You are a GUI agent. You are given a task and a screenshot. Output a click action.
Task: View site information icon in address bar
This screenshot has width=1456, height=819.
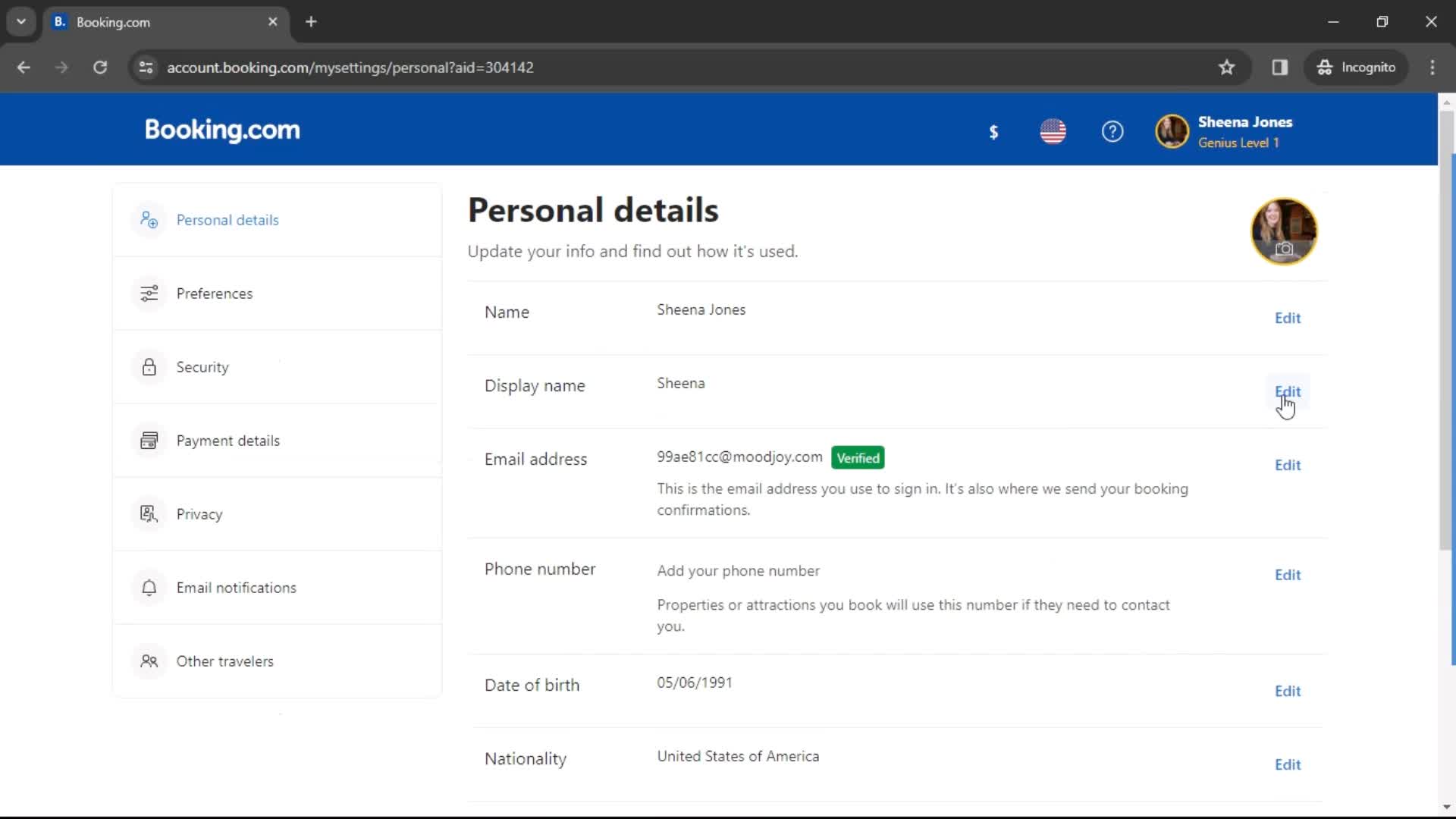[x=146, y=67]
